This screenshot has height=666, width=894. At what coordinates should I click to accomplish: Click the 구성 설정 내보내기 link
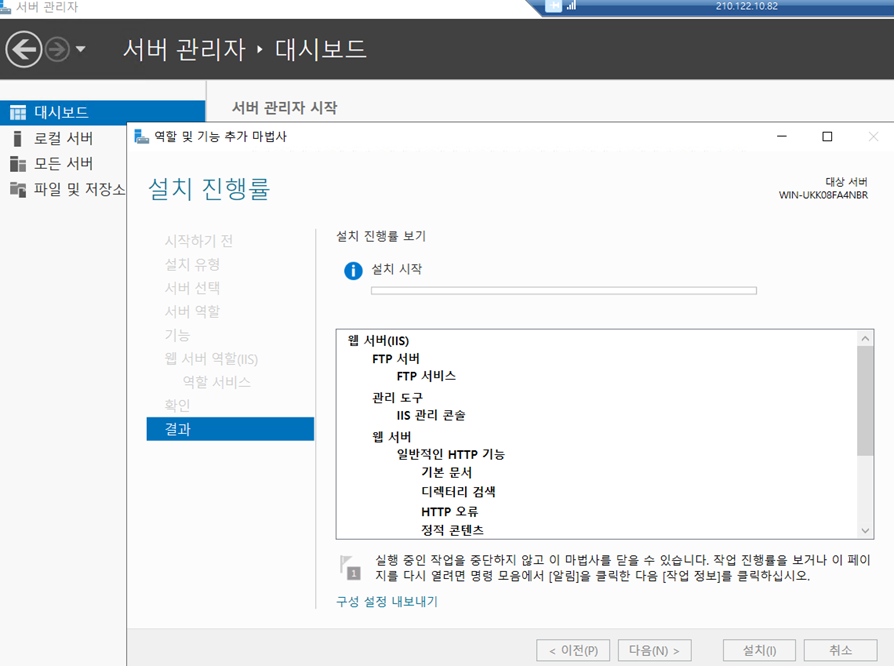[387, 602]
